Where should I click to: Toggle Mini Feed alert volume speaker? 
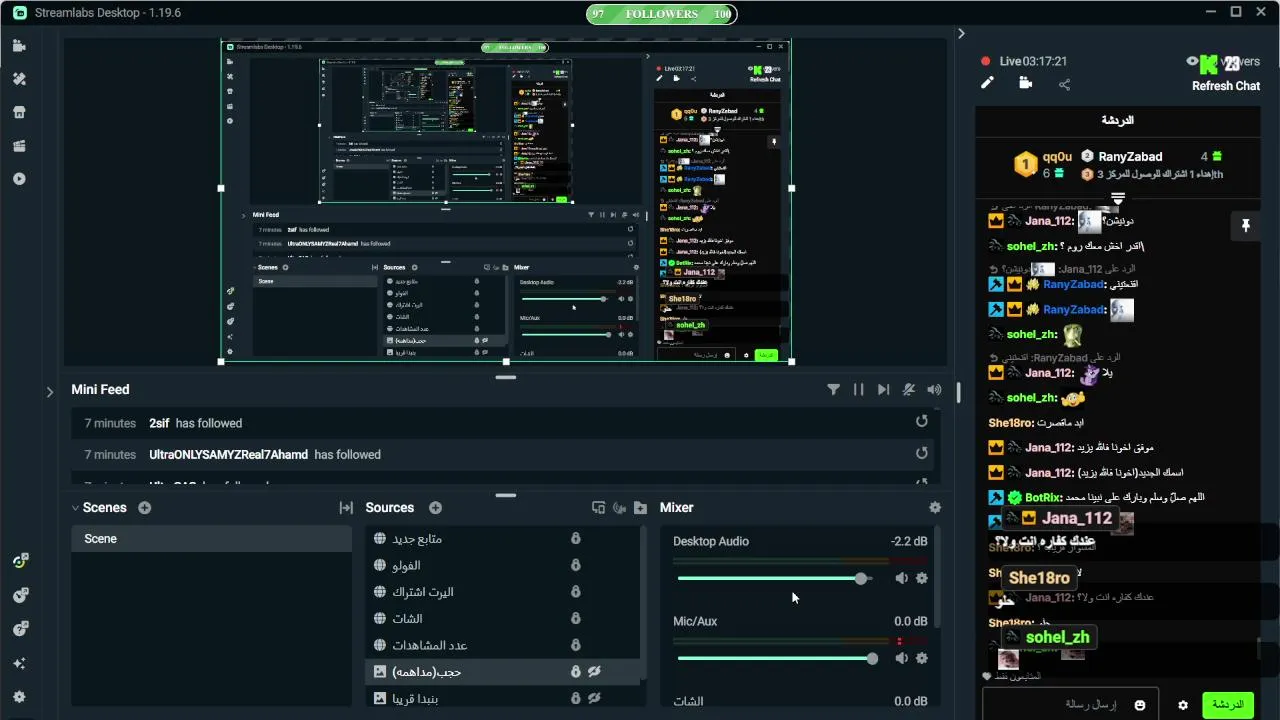click(x=934, y=390)
